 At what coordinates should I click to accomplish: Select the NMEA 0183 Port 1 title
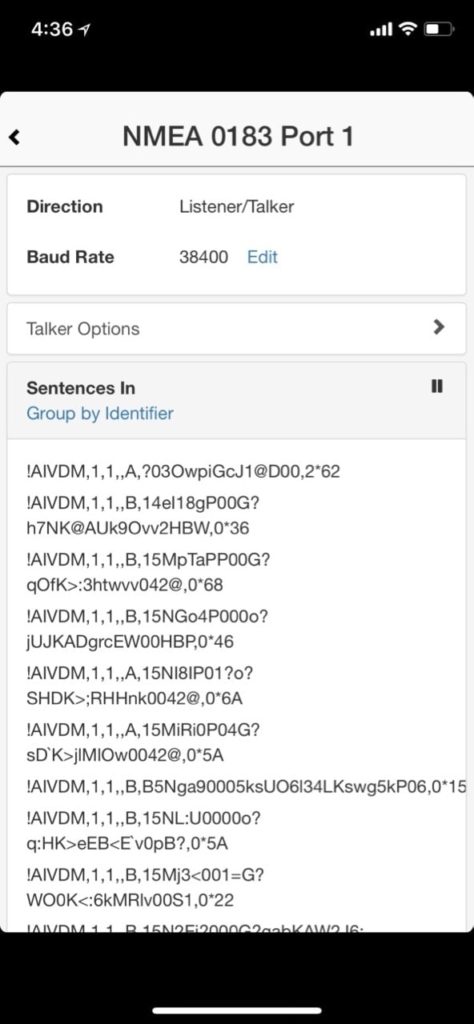pos(238,137)
